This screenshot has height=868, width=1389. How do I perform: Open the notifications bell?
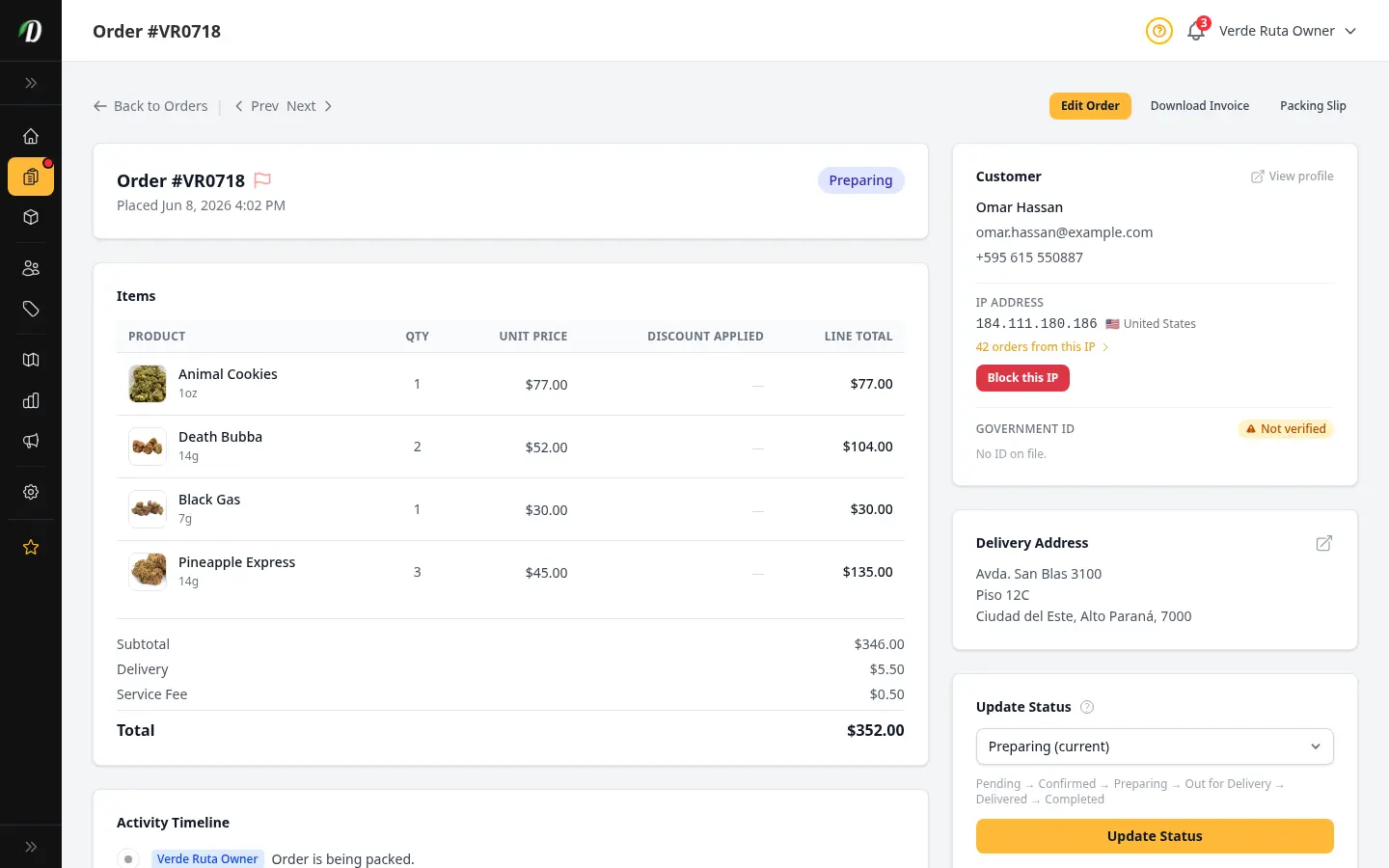pyautogui.click(x=1196, y=31)
